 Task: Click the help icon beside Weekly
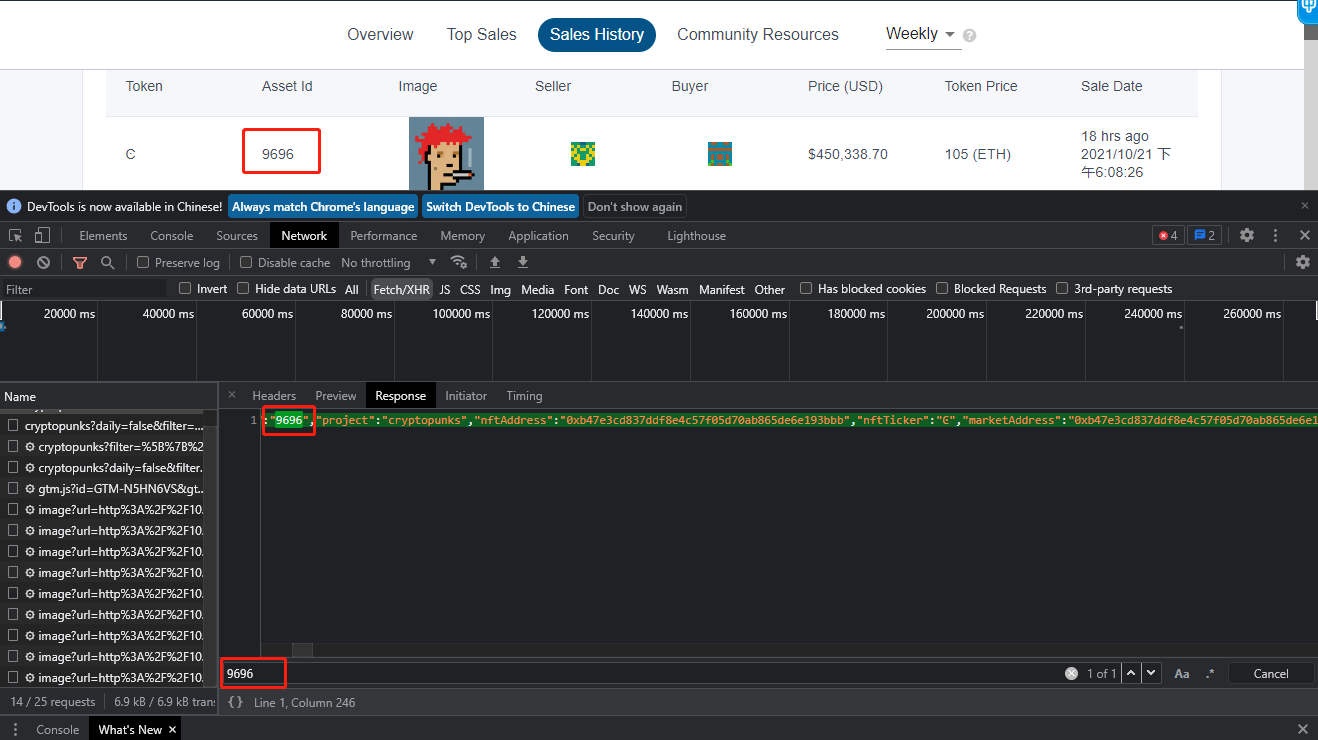click(969, 35)
